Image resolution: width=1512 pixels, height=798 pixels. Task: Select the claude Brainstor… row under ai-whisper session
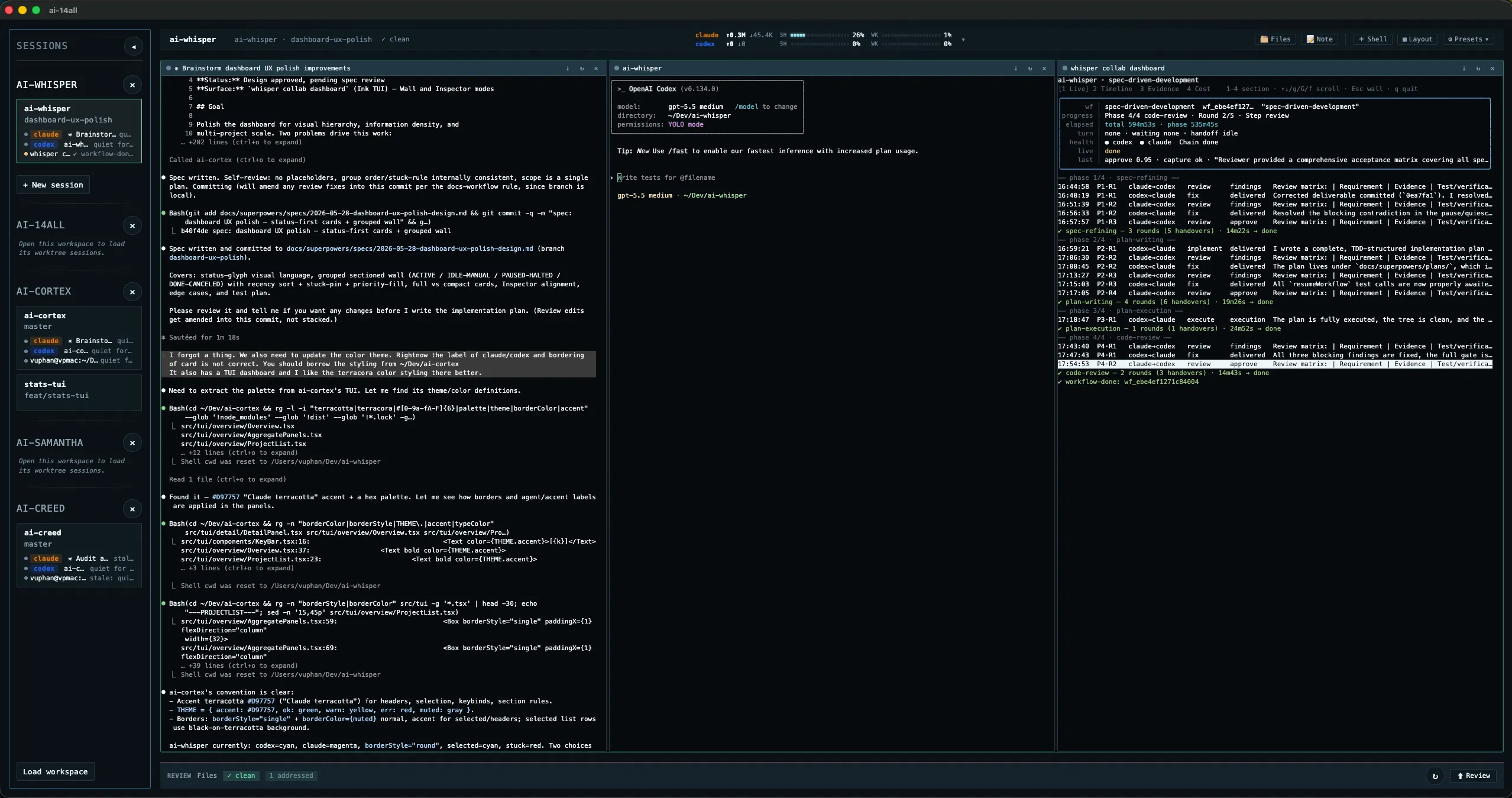(79, 135)
